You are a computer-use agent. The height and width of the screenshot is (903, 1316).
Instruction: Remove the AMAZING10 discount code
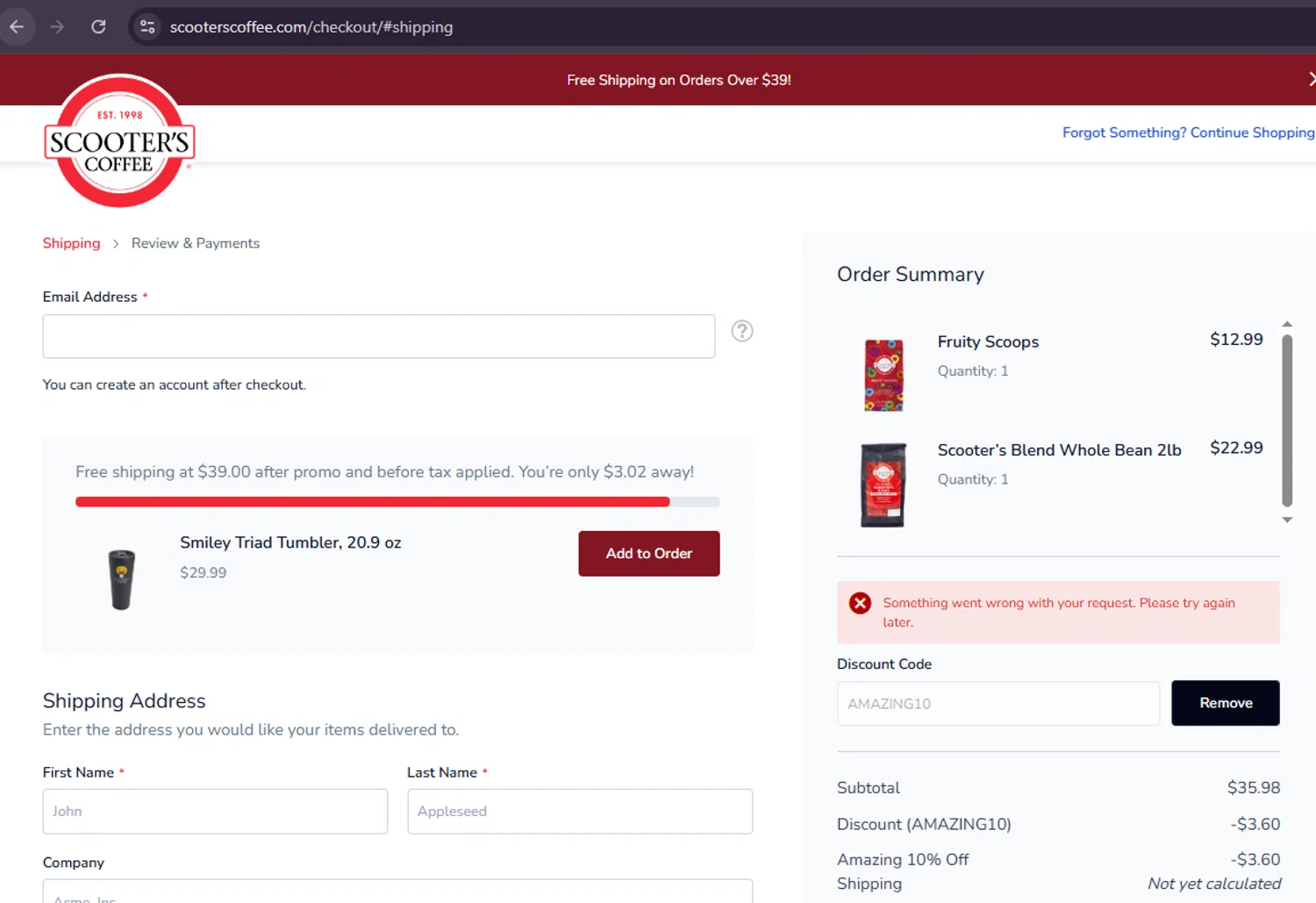1226,703
